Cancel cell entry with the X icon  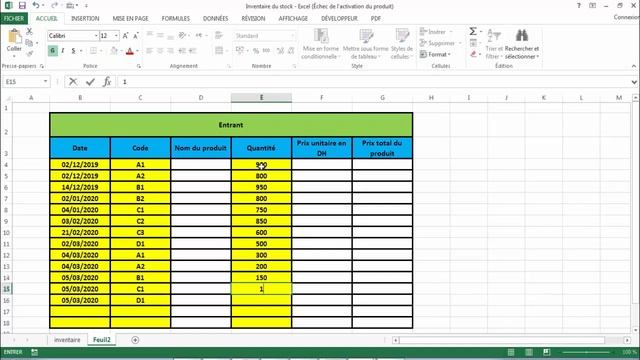click(x=73, y=82)
